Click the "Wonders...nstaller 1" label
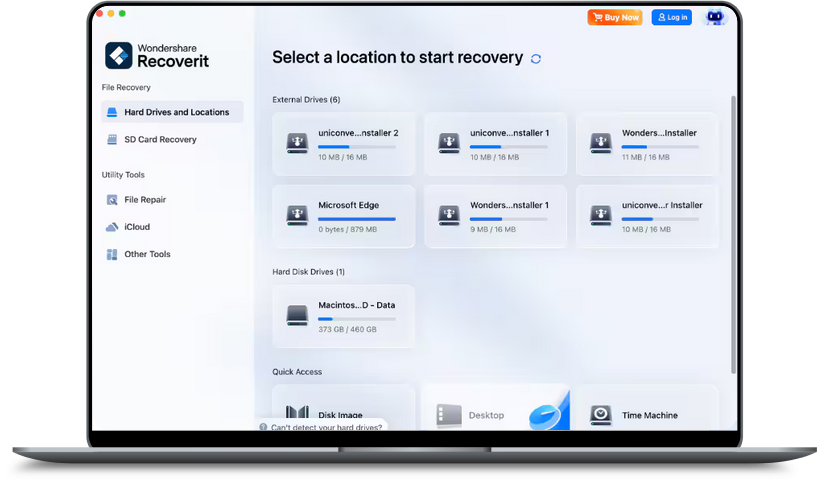The image size is (817, 484). pyautogui.click(x=509, y=205)
